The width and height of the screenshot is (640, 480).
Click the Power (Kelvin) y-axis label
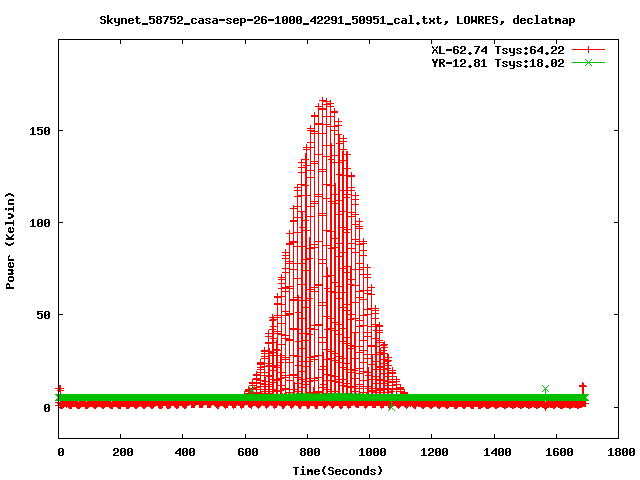click(x=10, y=241)
